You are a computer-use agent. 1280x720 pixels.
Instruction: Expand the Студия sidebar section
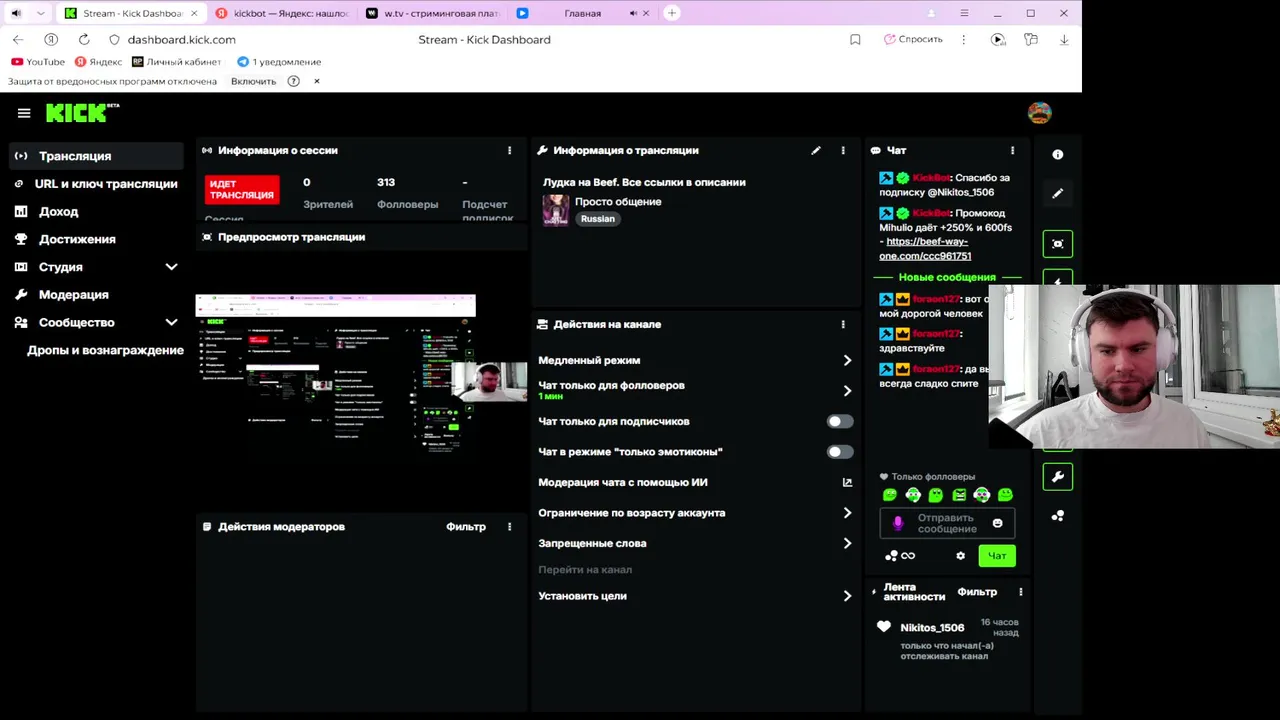[x=171, y=267]
